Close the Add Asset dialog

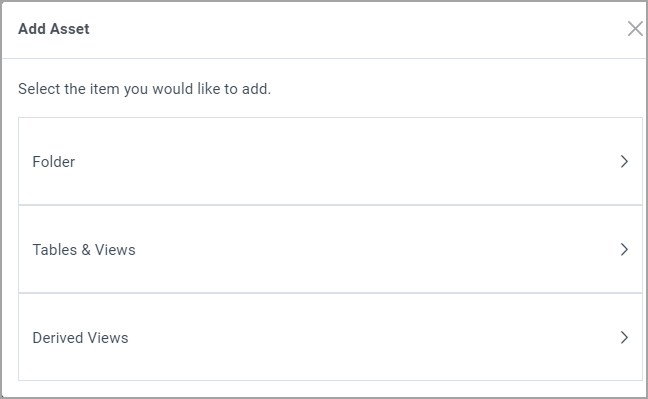click(x=635, y=29)
